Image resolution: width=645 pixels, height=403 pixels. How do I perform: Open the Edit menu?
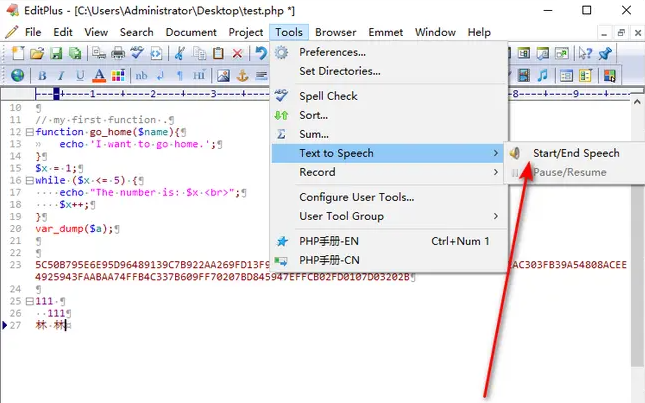[63, 32]
